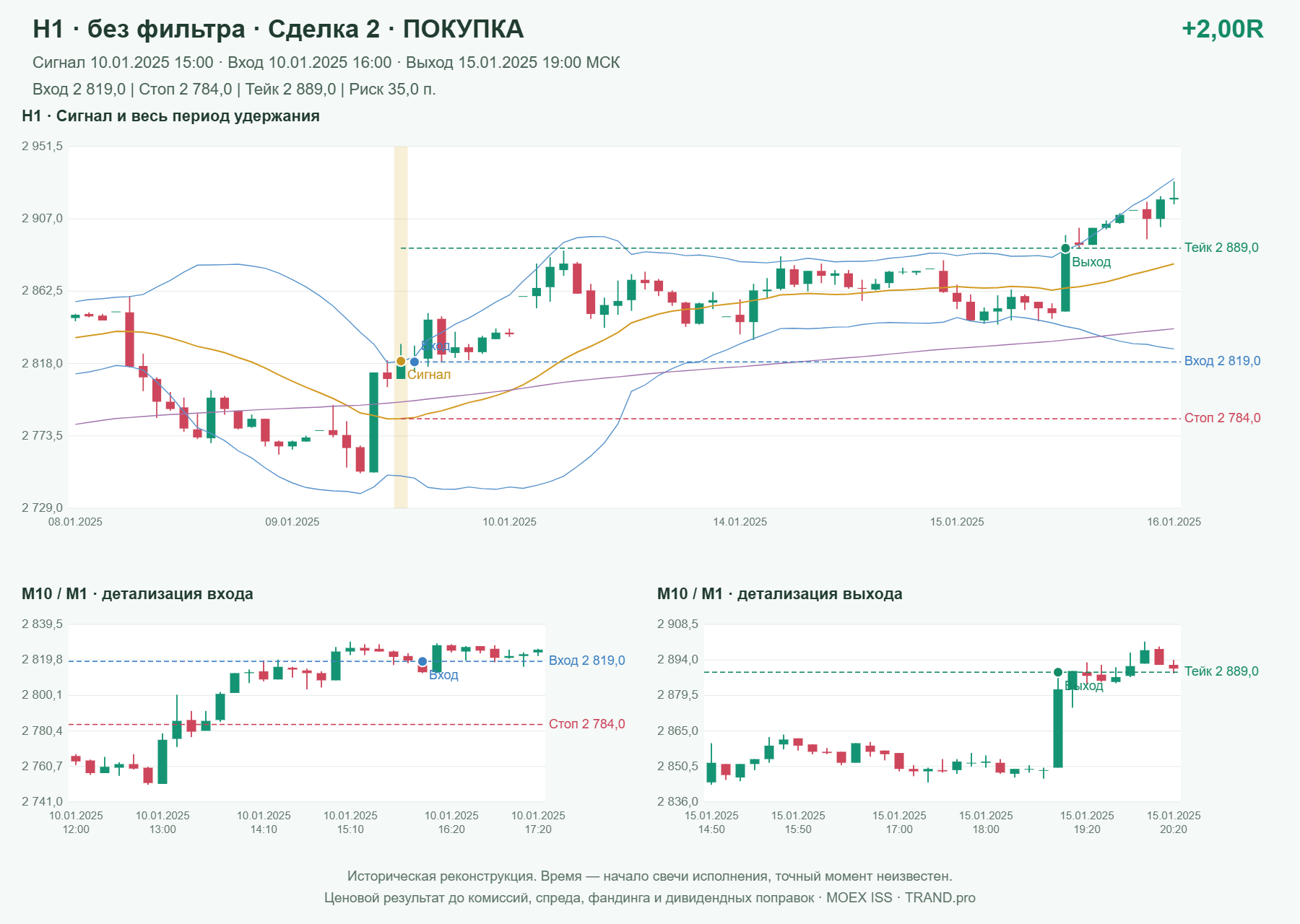This screenshot has width=1300, height=924.
Task: Click heading 'M10 / M1 · детализация входа'
Action: click(137, 594)
